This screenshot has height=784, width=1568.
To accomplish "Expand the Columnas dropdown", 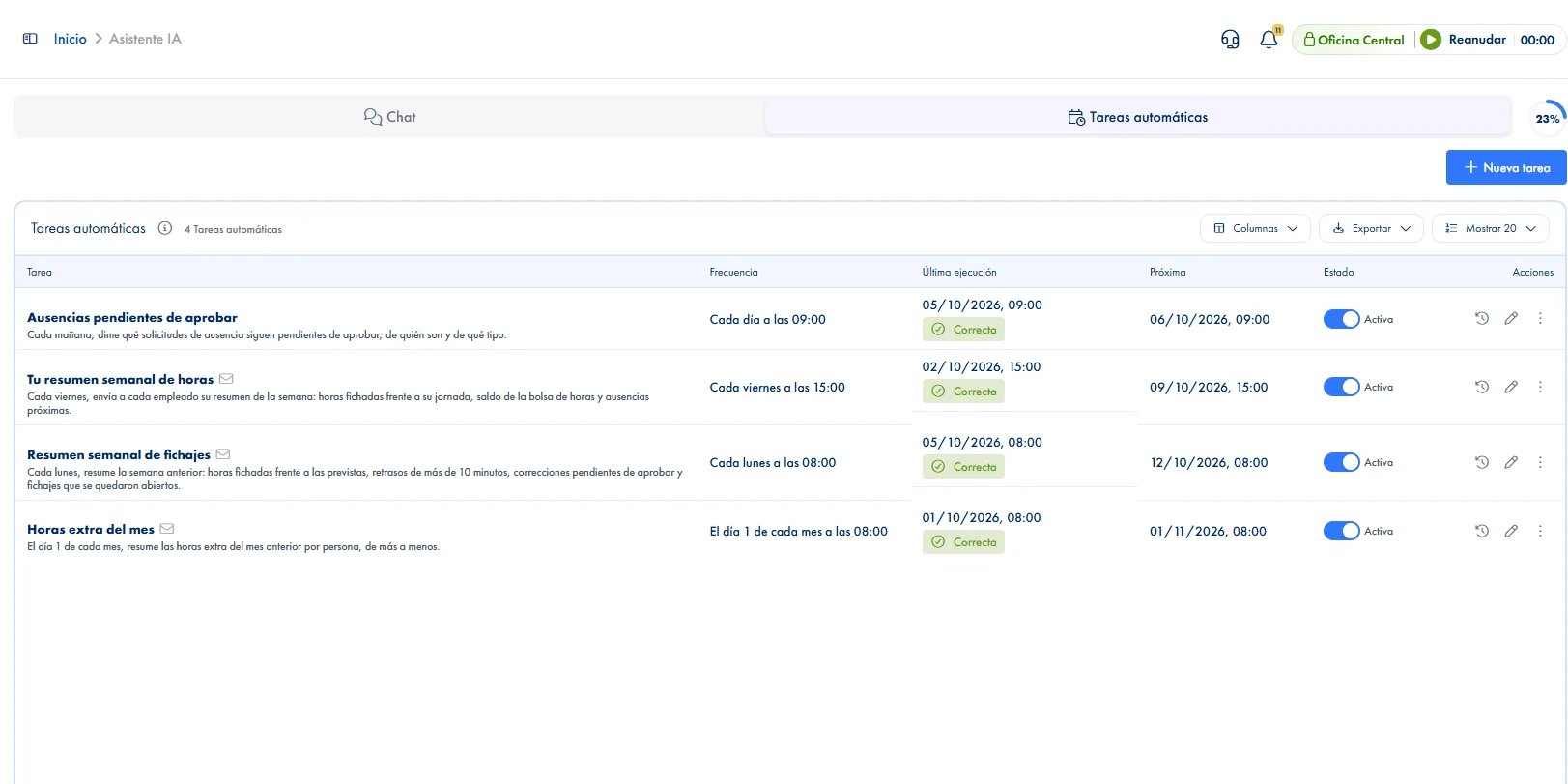I will coord(1255,228).
